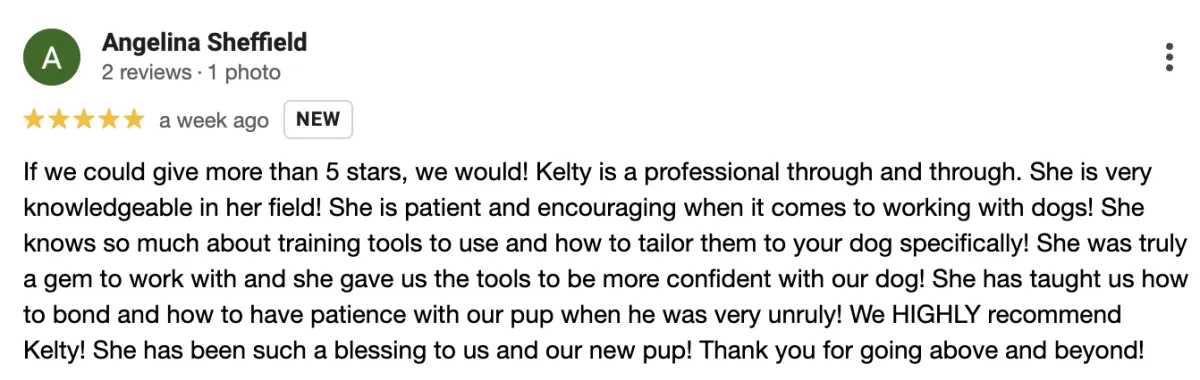Open the reviewer's '1 photo' link
Screen dimensions: 1200x380
pos(244,72)
